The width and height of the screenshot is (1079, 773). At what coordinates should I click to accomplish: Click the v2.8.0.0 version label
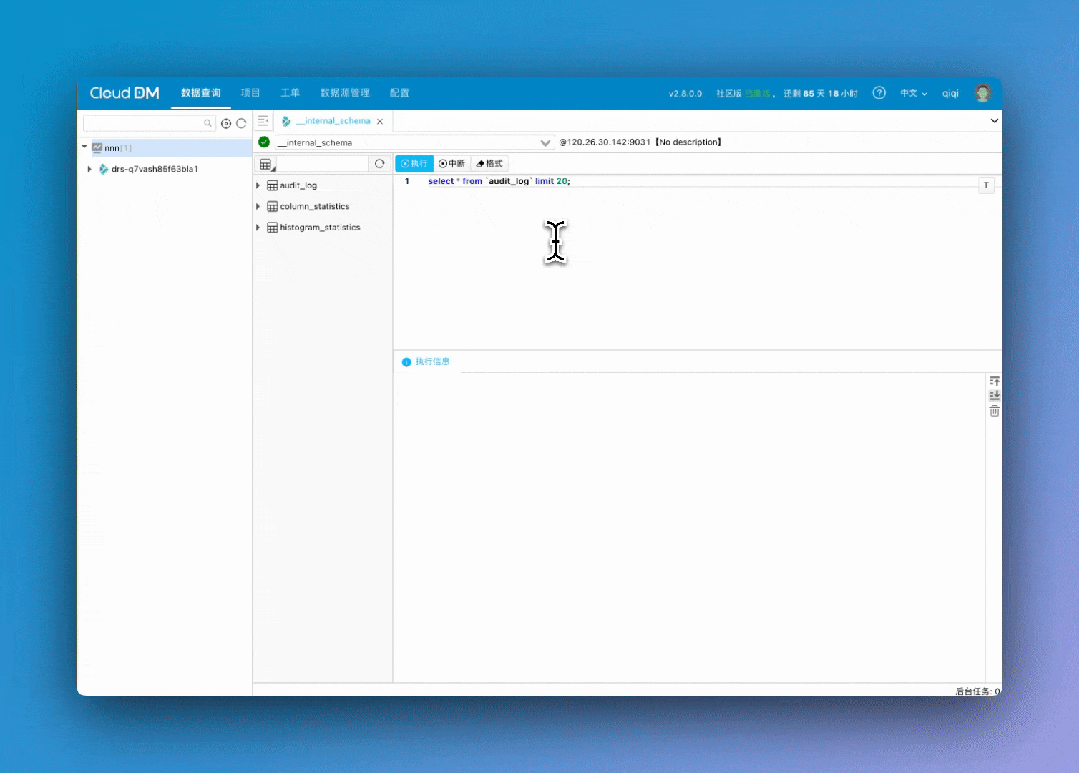coord(685,94)
